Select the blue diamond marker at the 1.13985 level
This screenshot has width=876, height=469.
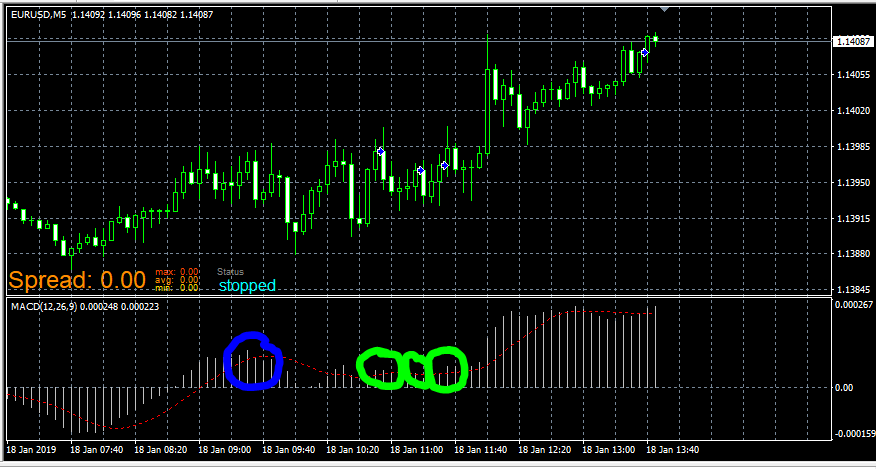tap(380, 151)
